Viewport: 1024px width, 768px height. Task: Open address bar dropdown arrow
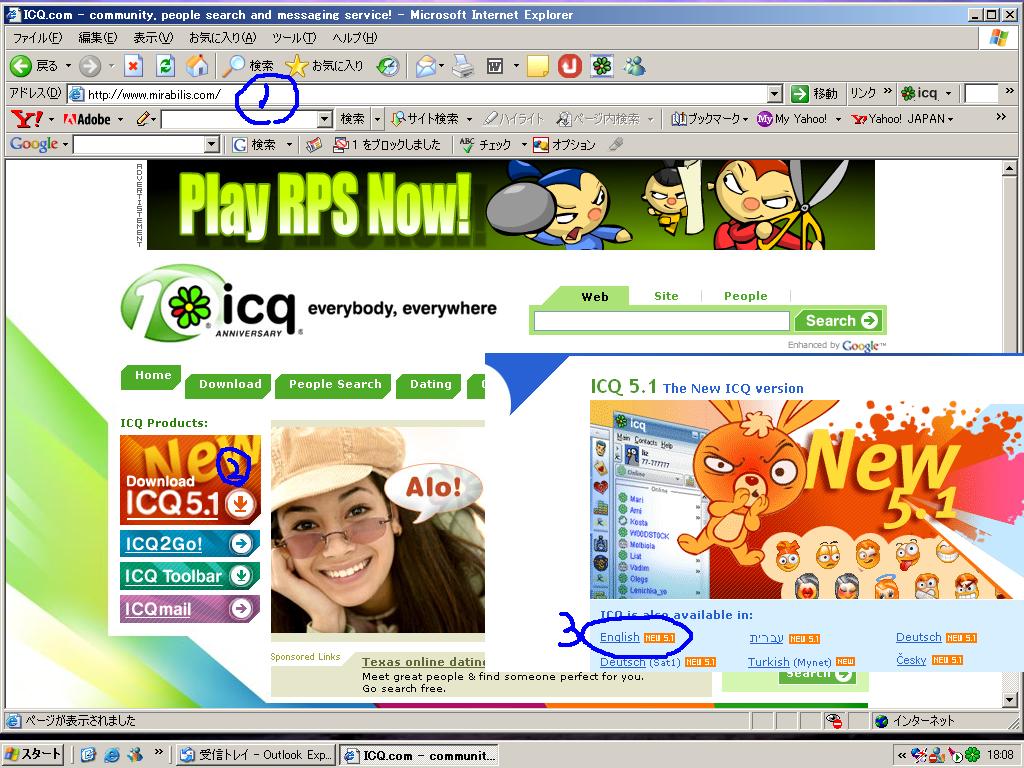coord(775,94)
